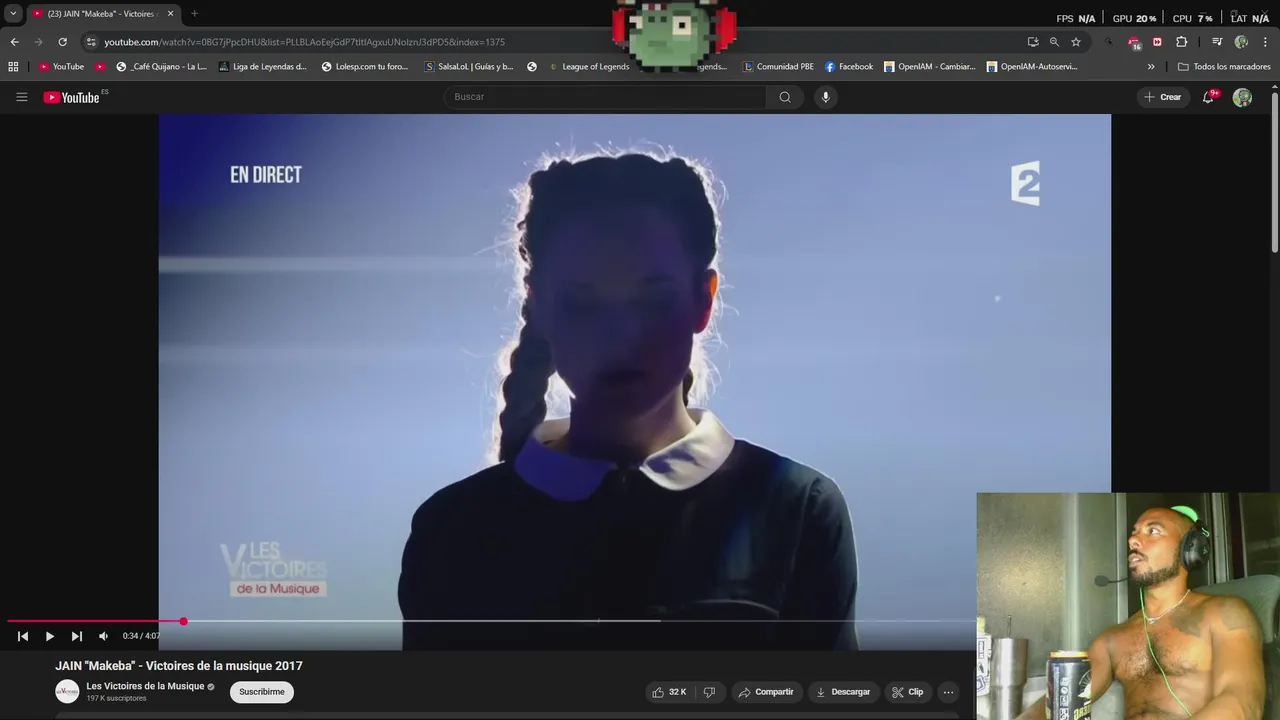The width and height of the screenshot is (1280, 720).
Task: Reload the page
Action: (x=62, y=42)
